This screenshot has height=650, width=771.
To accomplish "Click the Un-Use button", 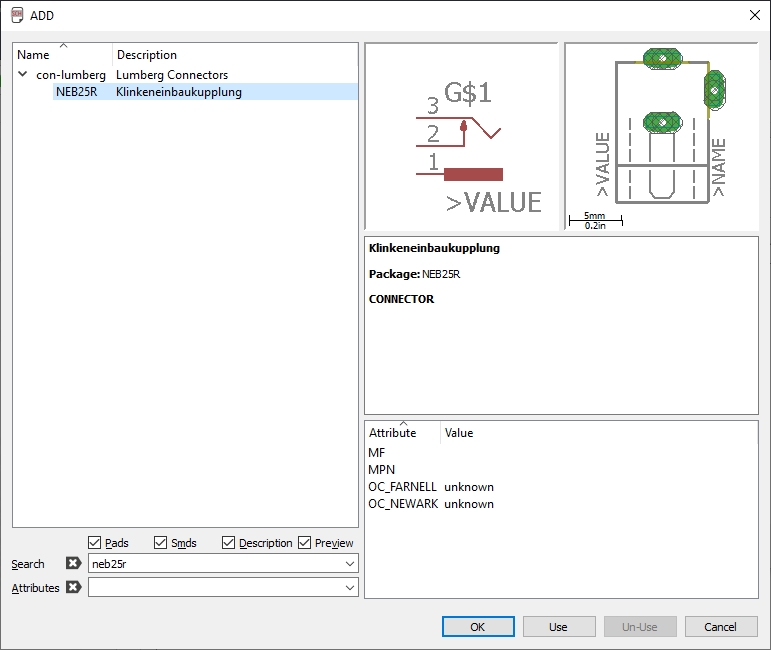I will tap(640, 627).
